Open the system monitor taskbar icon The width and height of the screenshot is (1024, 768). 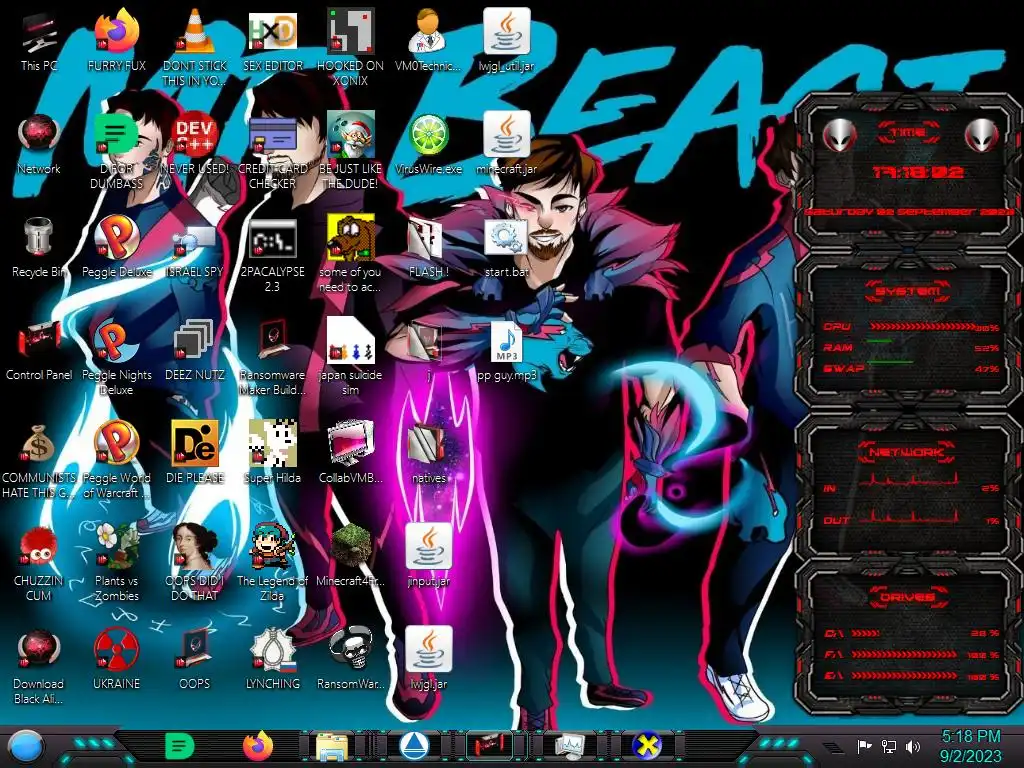point(570,746)
